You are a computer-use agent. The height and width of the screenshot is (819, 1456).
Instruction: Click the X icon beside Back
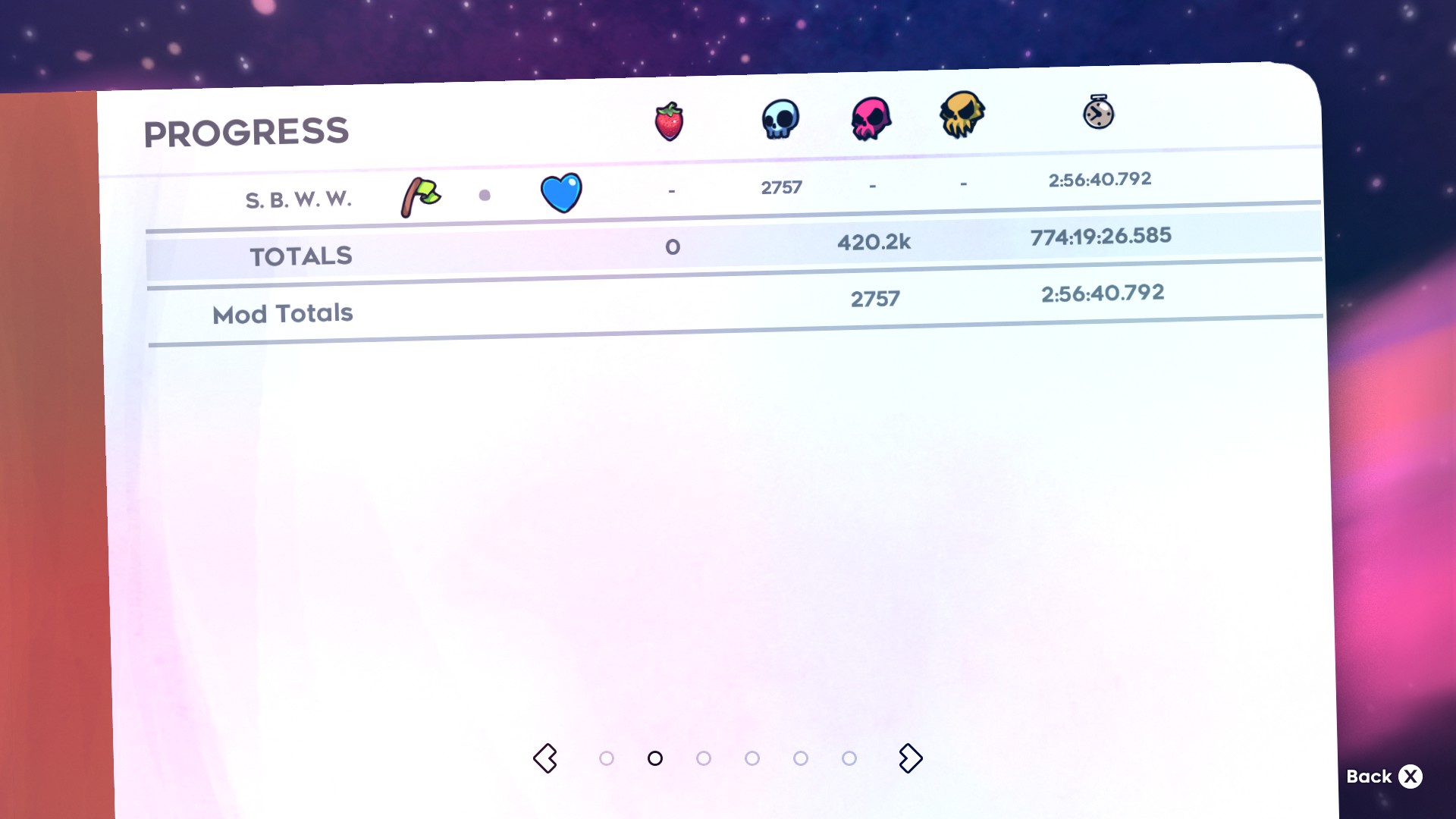(1410, 777)
